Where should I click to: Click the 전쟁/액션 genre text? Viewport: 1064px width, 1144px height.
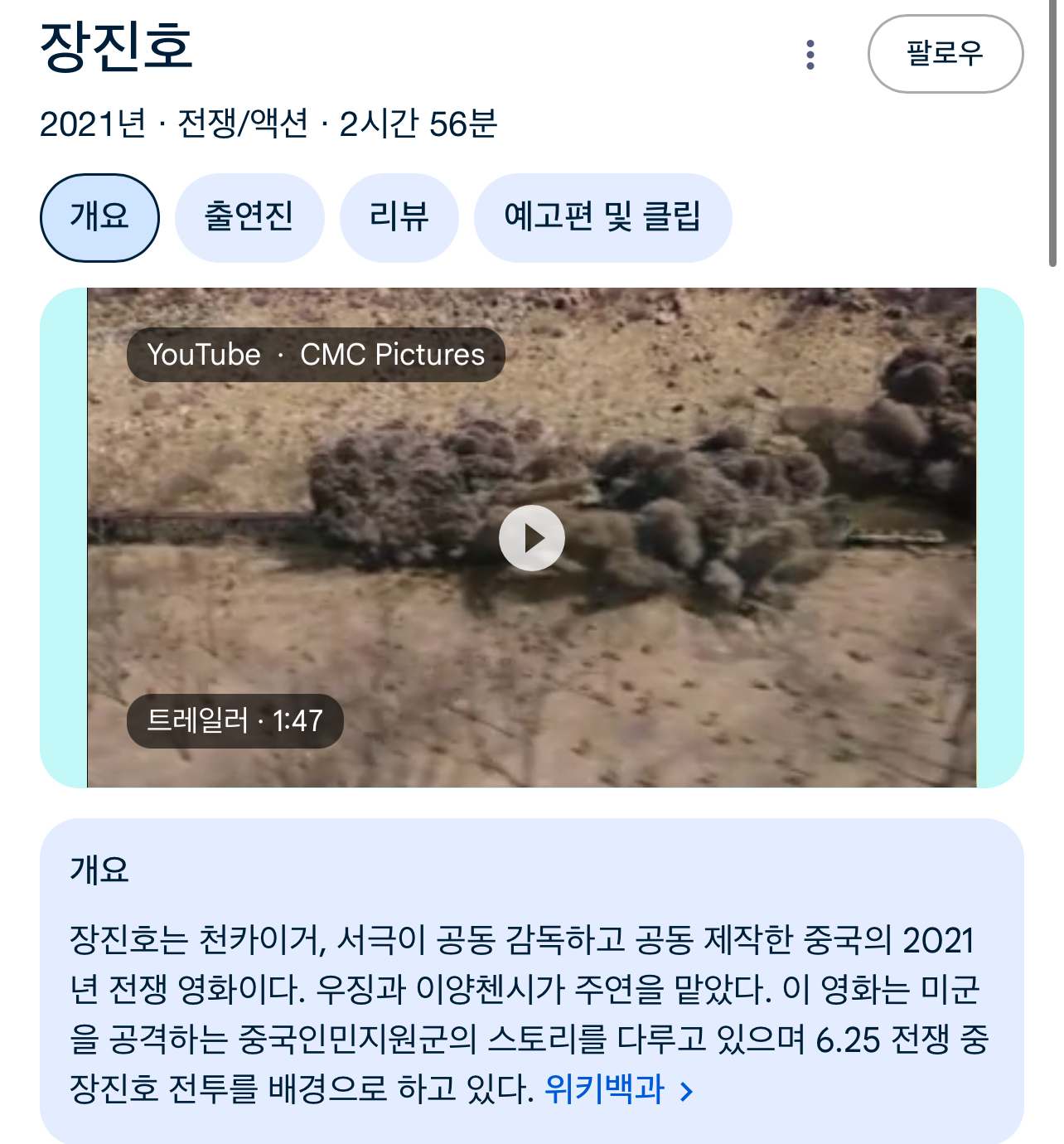(242, 124)
